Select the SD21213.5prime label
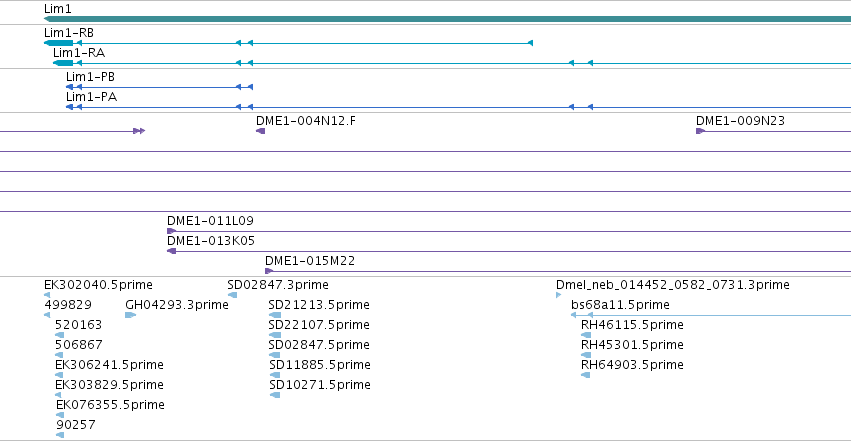The height and width of the screenshot is (441, 851). 319,305
